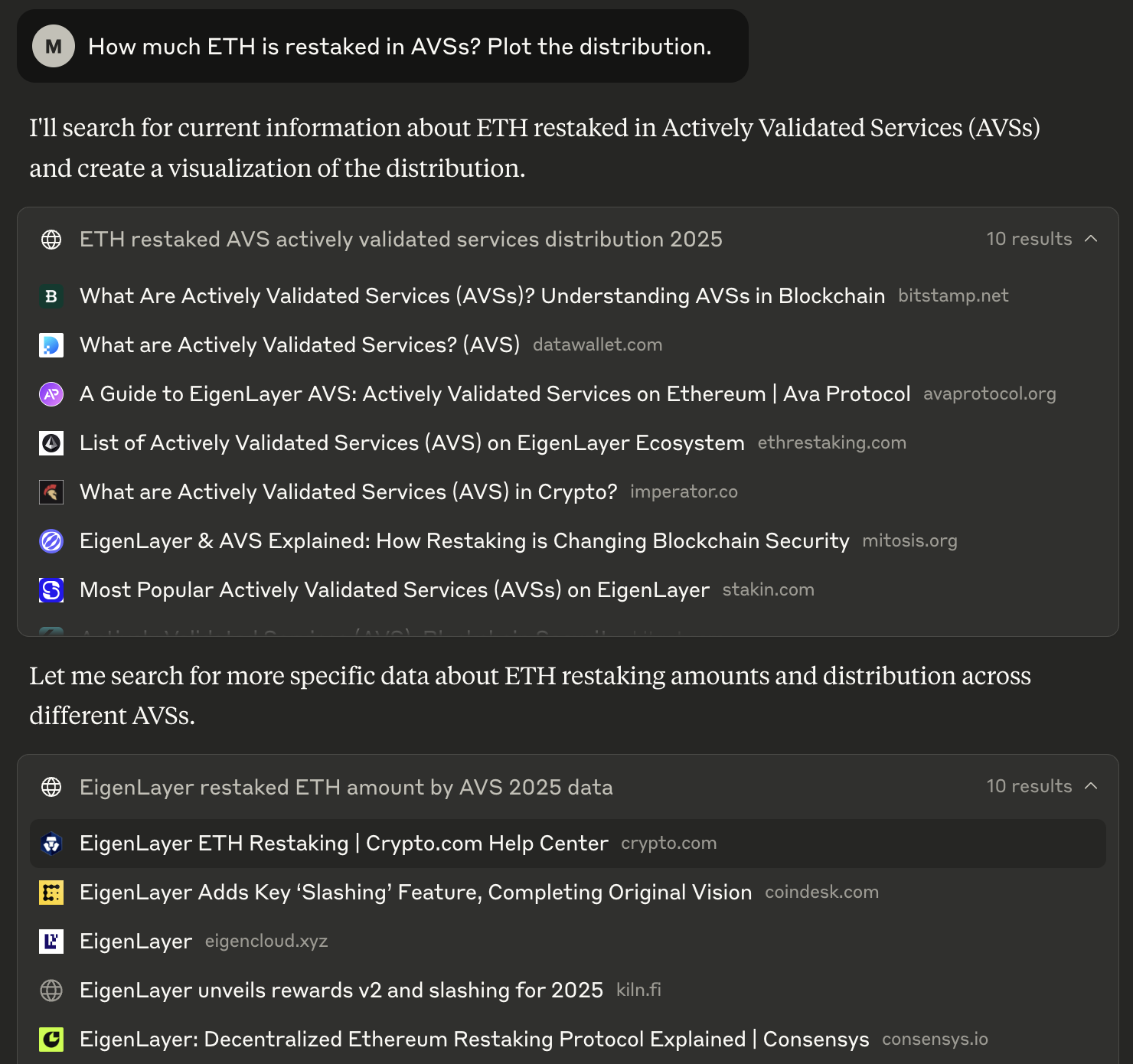
Task: Click the Ava Protocol purple favicon
Action: [x=51, y=394]
